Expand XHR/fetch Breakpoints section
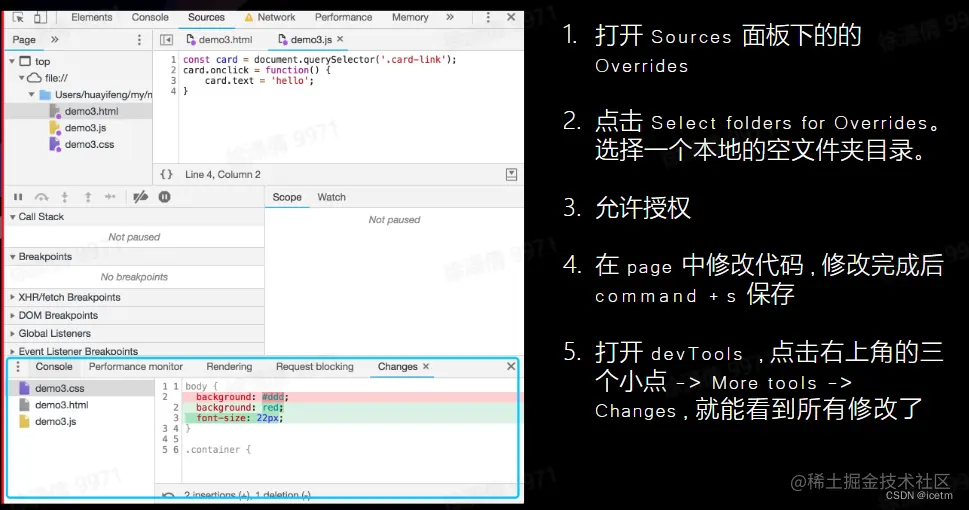This screenshot has height=510, width=969. 12,297
